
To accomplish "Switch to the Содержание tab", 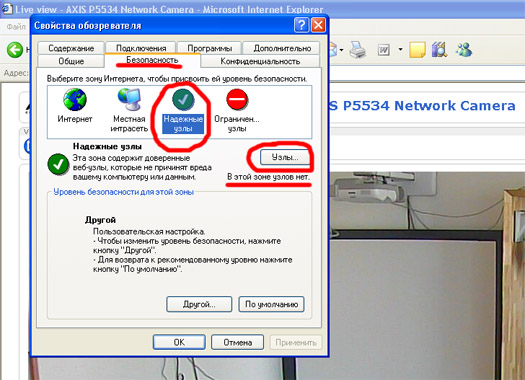I will tap(71, 48).
